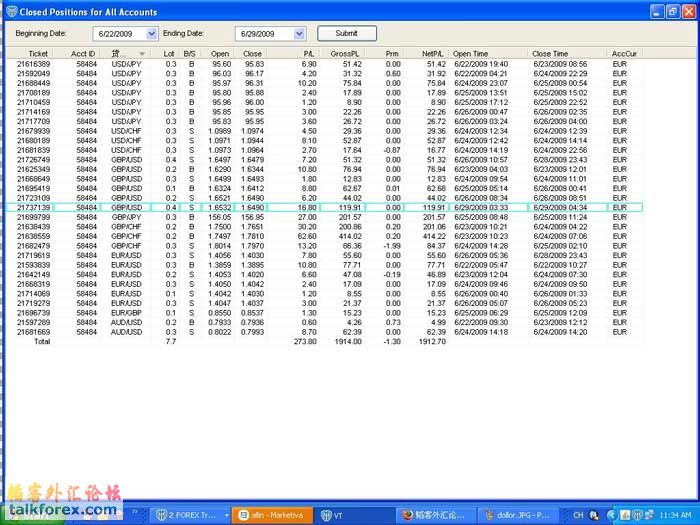Image resolution: width=700 pixels, height=525 pixels.
Task: Sort by the Ticket column header
Action: (38, 54)
